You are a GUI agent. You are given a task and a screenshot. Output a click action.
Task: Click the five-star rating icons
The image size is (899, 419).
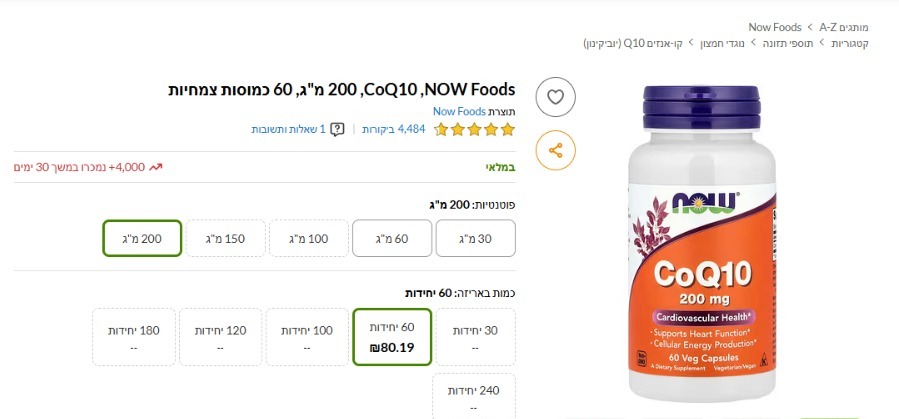[475, 129]
